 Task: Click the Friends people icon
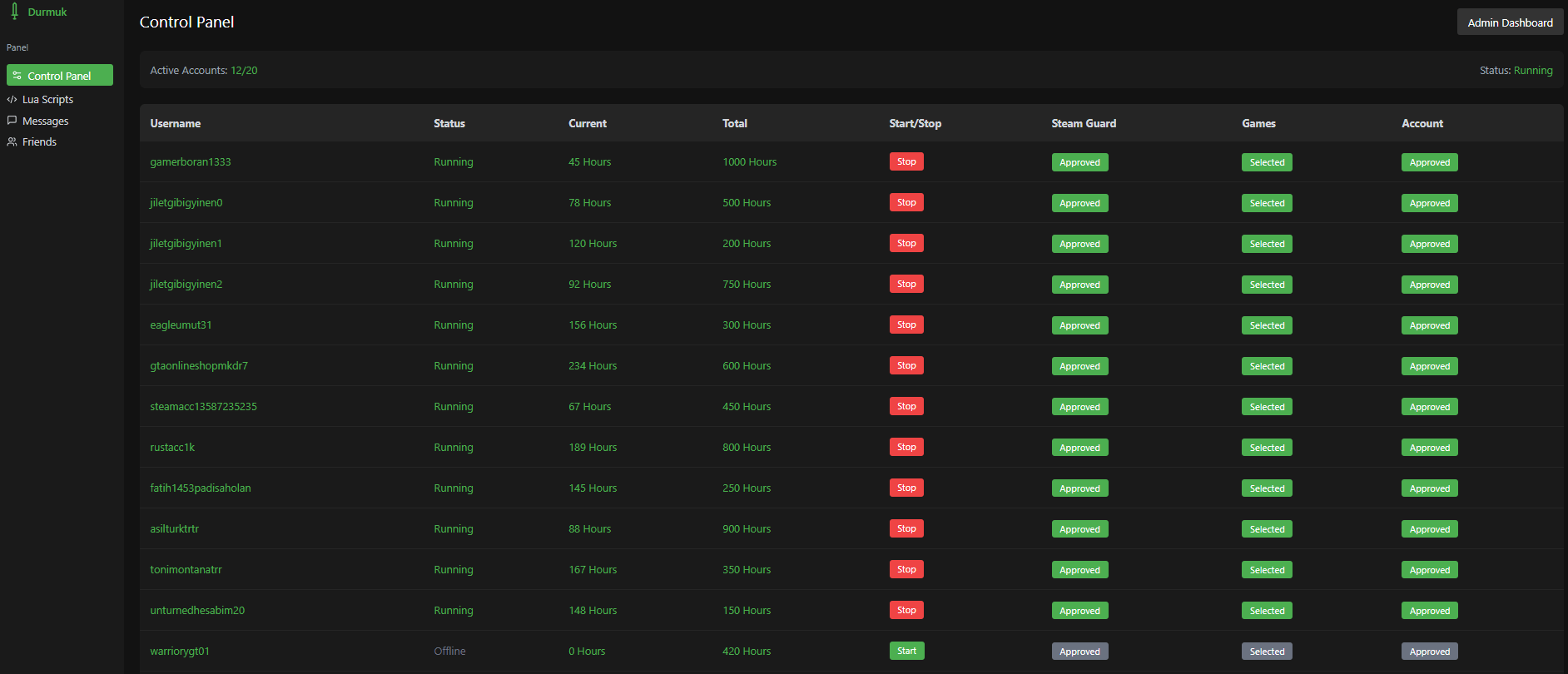point(12,141)
